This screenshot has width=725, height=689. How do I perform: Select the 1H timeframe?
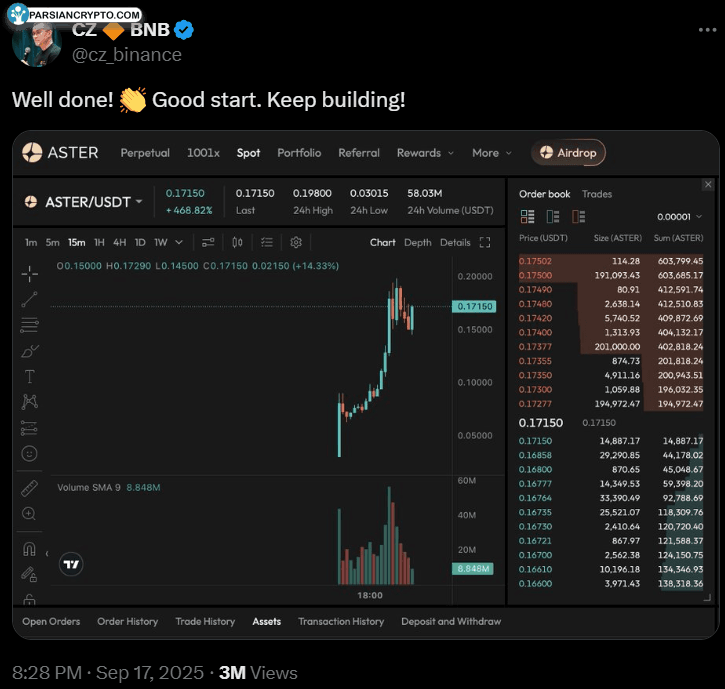[x=99, y=243]
